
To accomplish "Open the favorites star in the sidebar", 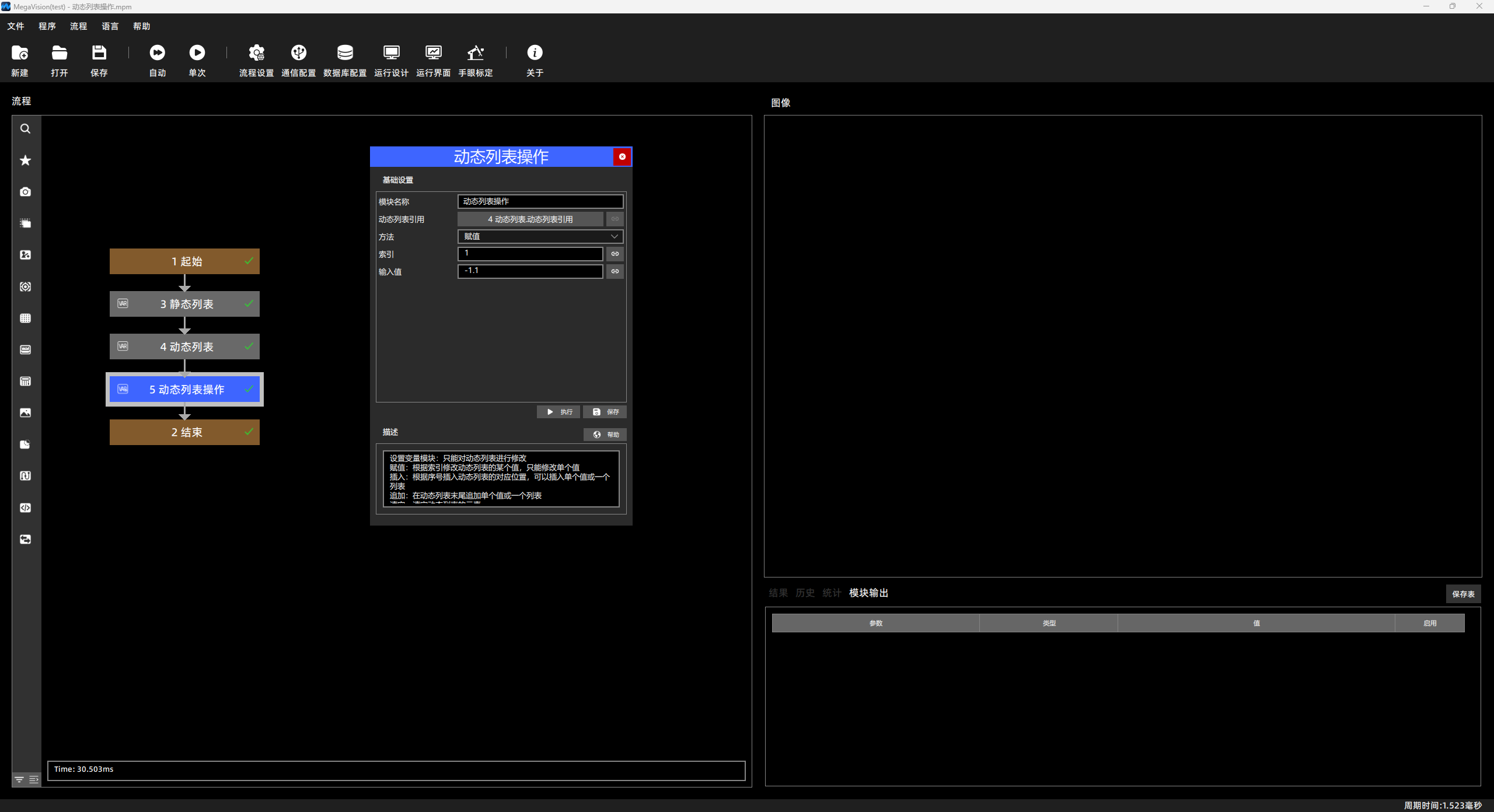I will [26, 160].
